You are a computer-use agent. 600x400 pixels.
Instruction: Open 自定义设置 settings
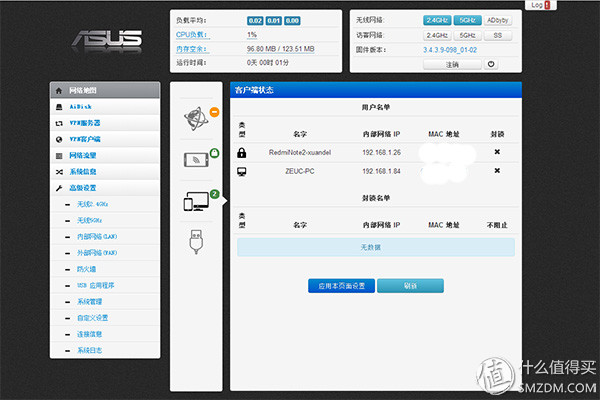(92, 318)
